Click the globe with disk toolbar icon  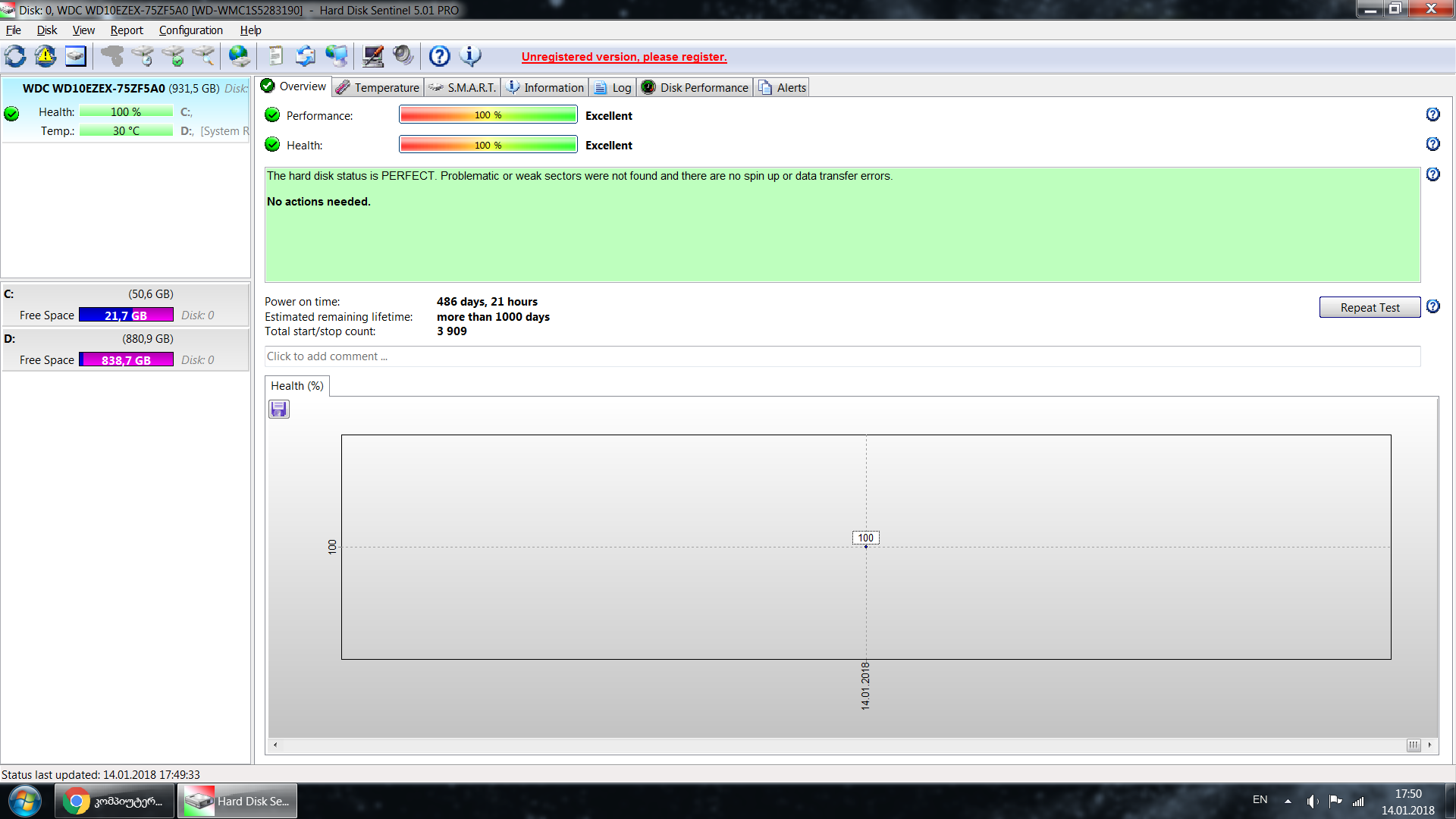pyautogui.click(x=239, y=56)
